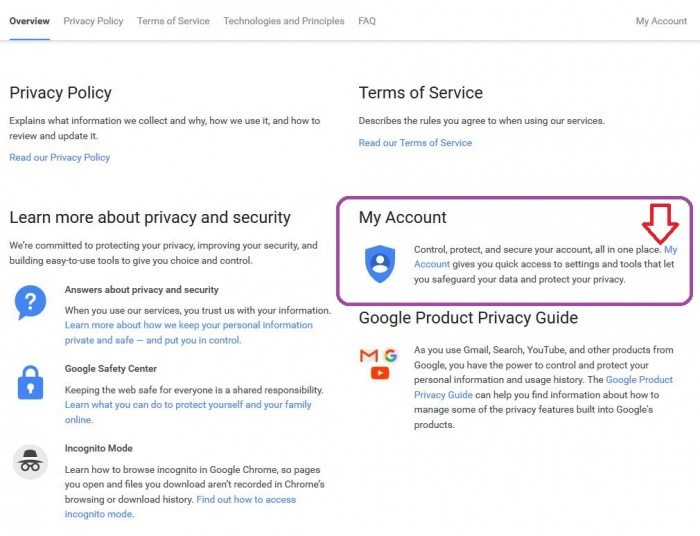The image size is (700, 536).
Task: Click Learn what you can do to protect yourself
Action: coord(188,405)
